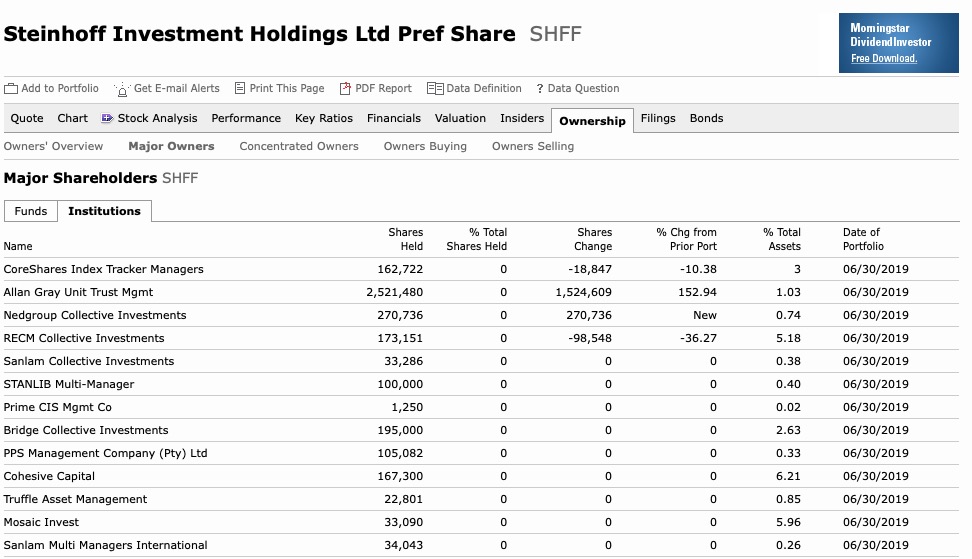Screen dimensions: 972x559
Task: Show the Owners Buying list
Action: [425, 146]
